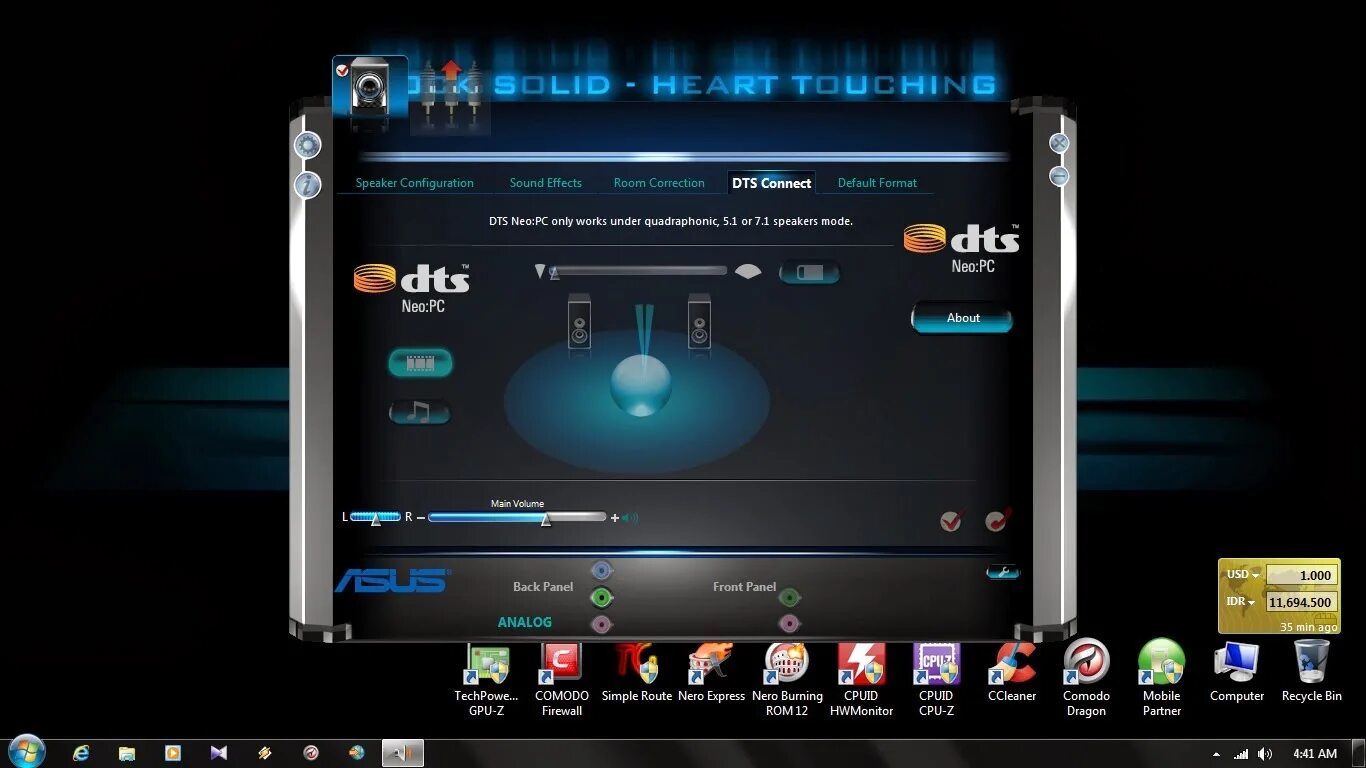Click the About button
Viewport: 1366px width, 768px height.
[962, 318]
